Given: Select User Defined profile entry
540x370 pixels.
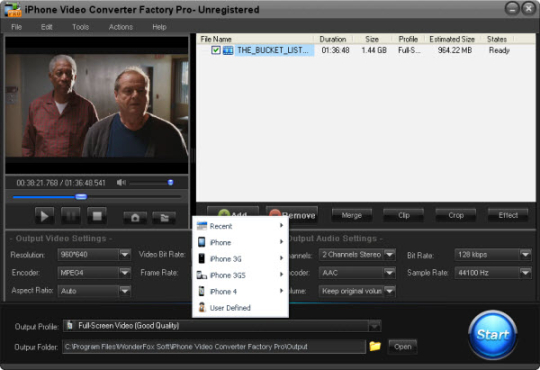Looking at the screenshot, I should coord(240,308).
